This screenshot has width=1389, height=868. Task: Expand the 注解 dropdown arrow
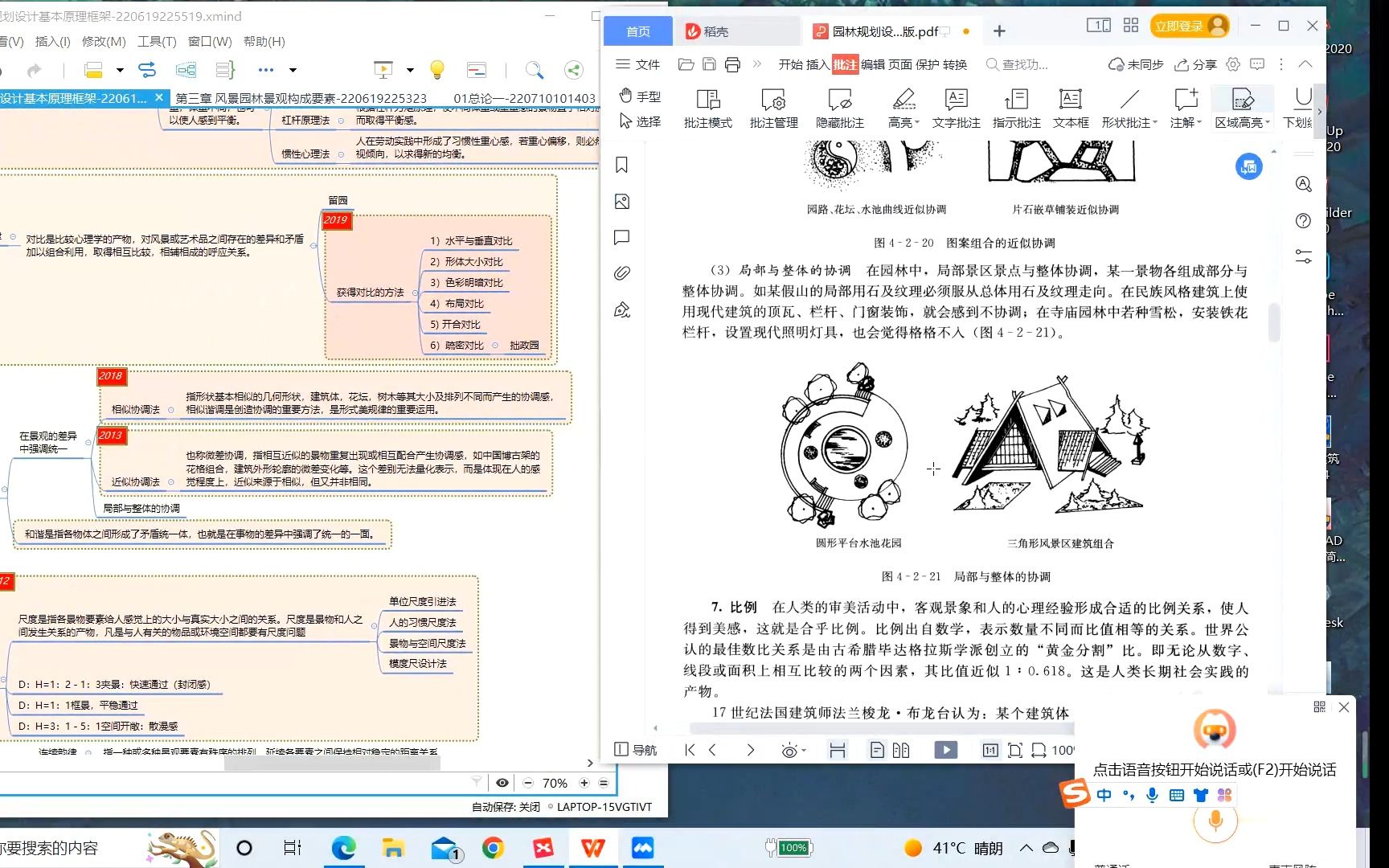pos(1198,123)
